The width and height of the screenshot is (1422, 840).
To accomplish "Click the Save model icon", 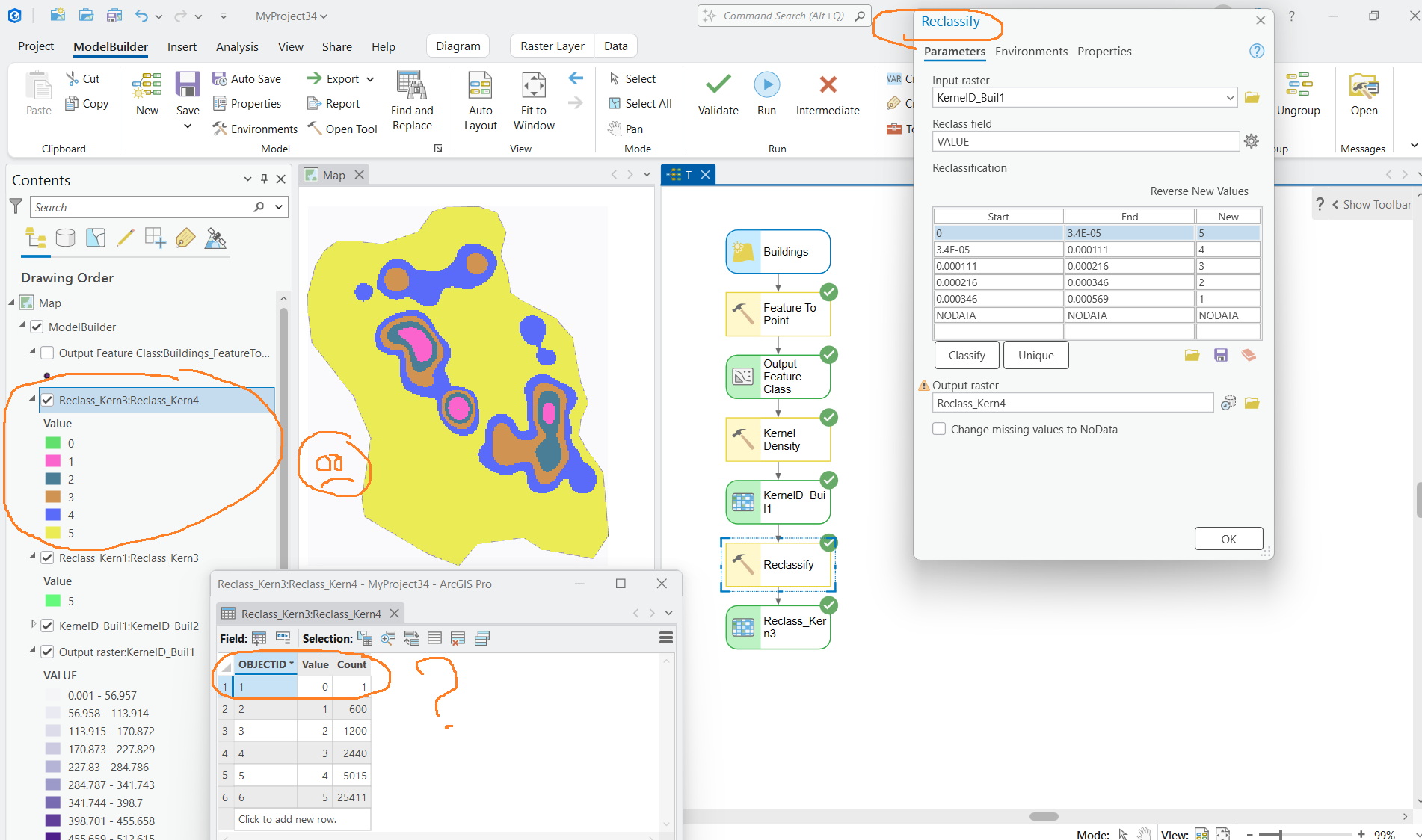I will 188,85.
